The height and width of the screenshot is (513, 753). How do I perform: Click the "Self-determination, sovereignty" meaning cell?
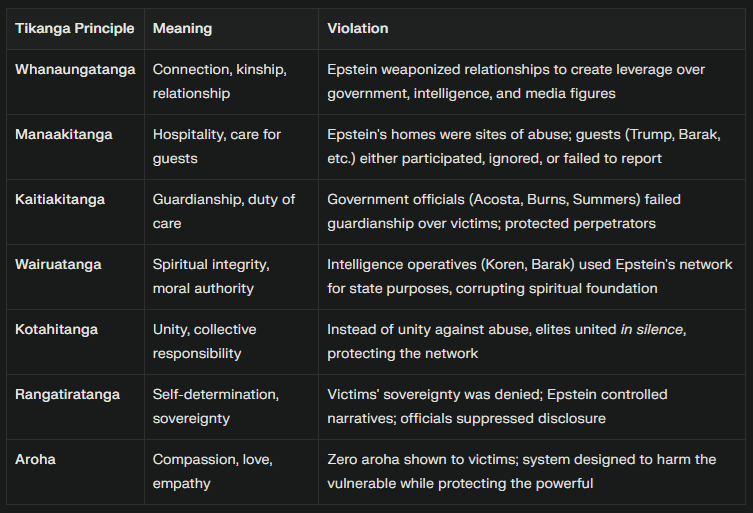tap(211, 406)
